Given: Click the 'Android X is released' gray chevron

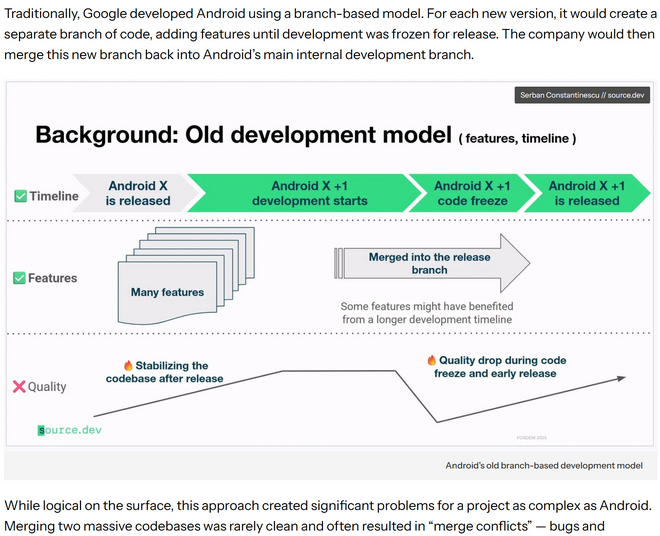Looking at the screenshot, I should [136, 193].
